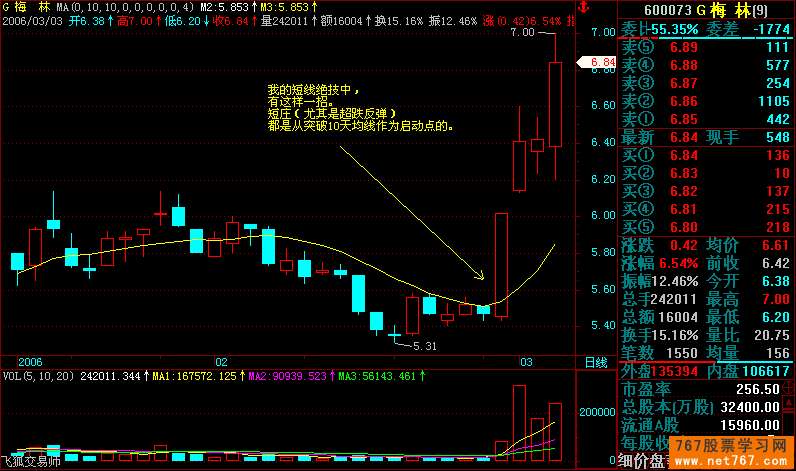Select the 细价盘 tab at bottom

(642, 462)
